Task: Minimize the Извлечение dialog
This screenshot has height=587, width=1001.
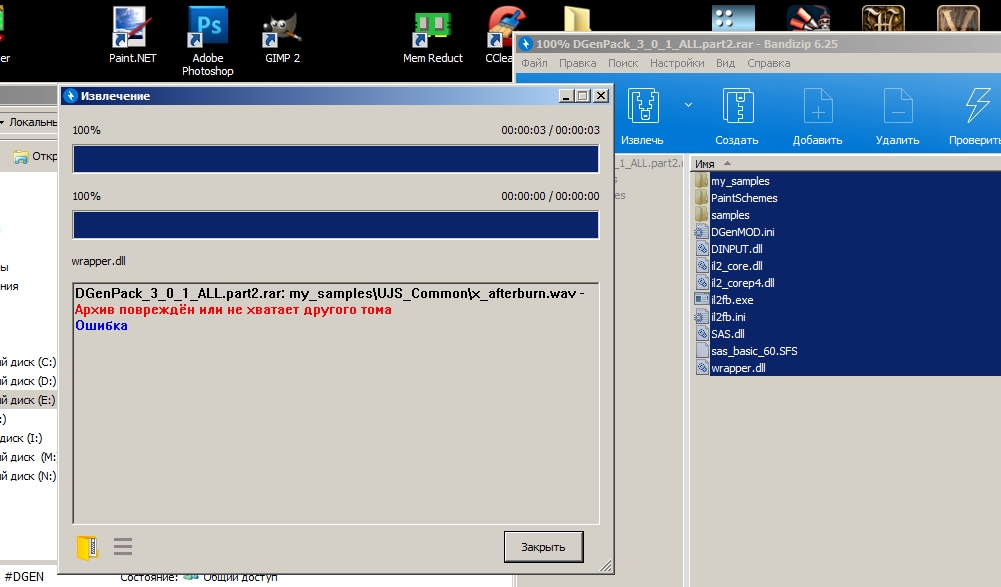Action: point(566,96)
